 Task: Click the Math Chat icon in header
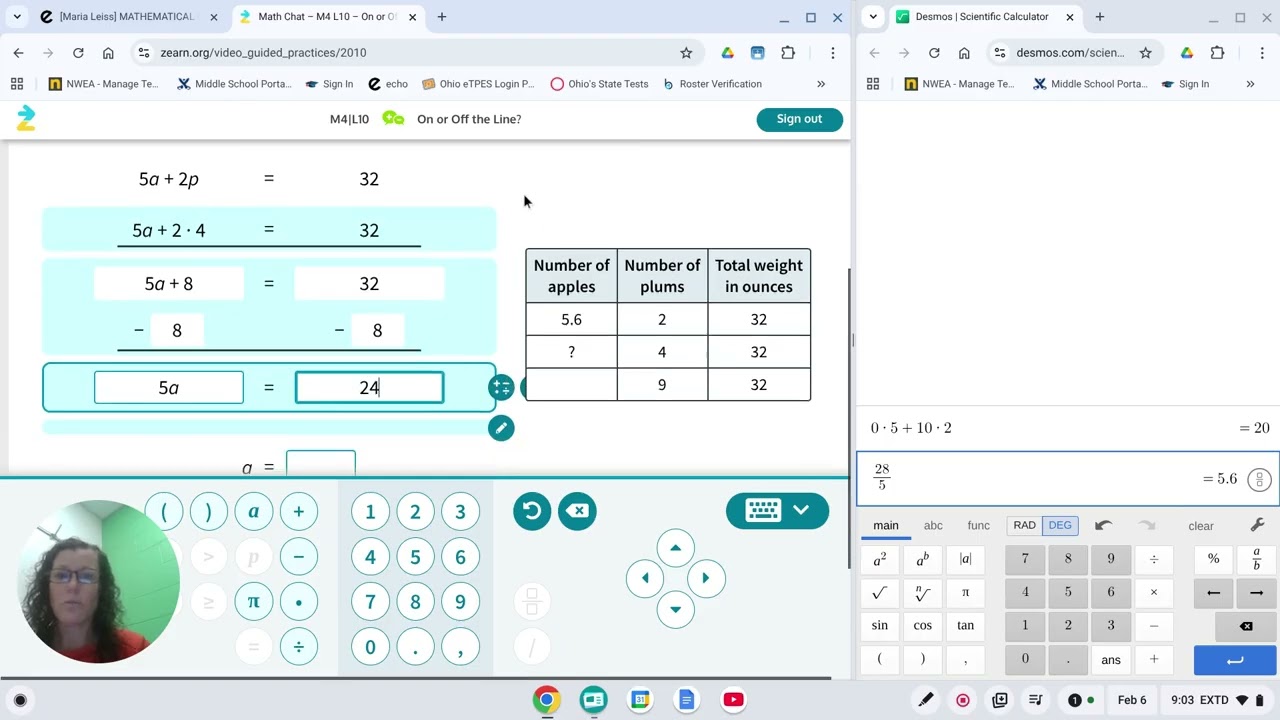(x=393, y=119)
